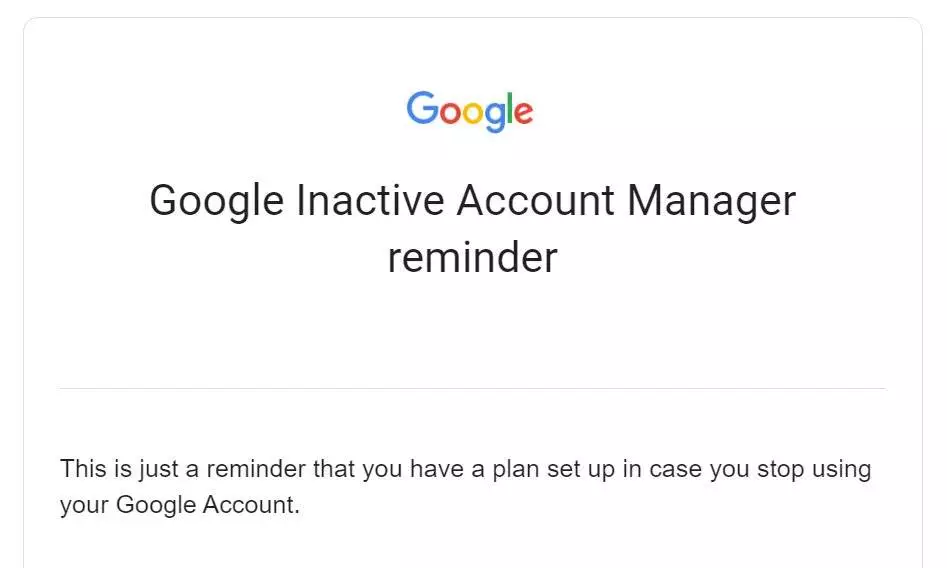The width and height of the screenshot is (947, 568).
Task: Click 'your Google Account.' in the body text
Action: (x=179, y=505)
